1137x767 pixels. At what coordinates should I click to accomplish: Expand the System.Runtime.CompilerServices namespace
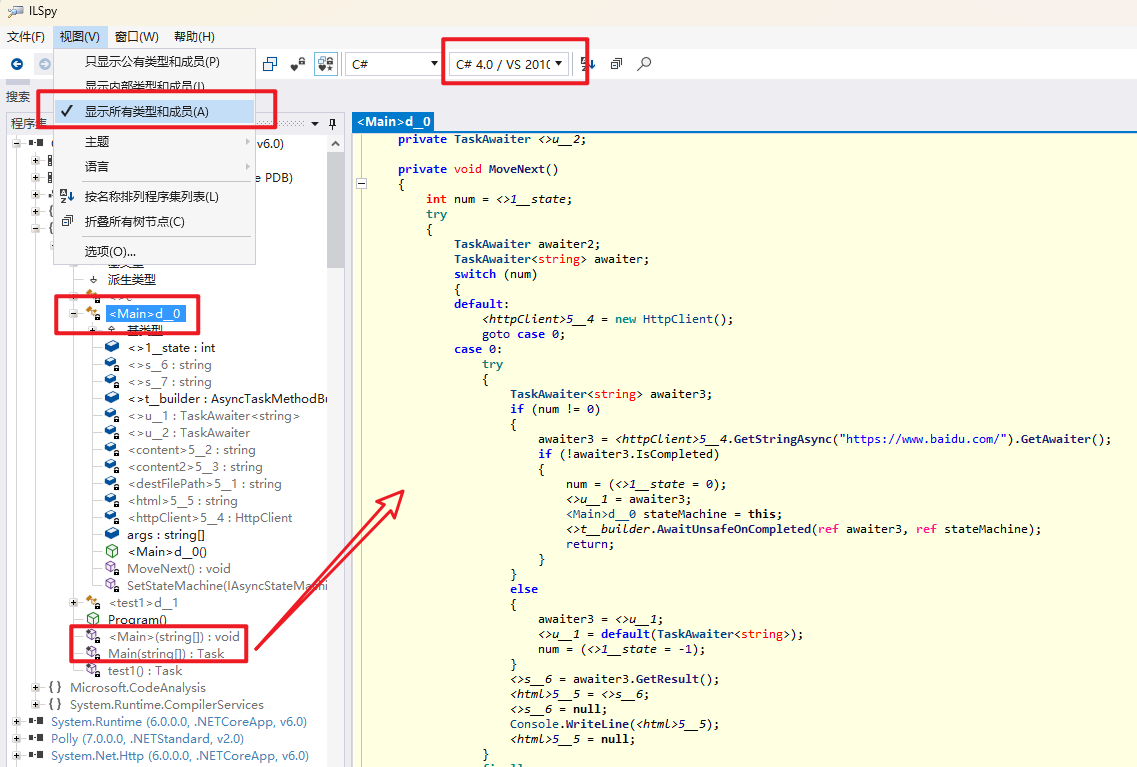pos(36,705)
